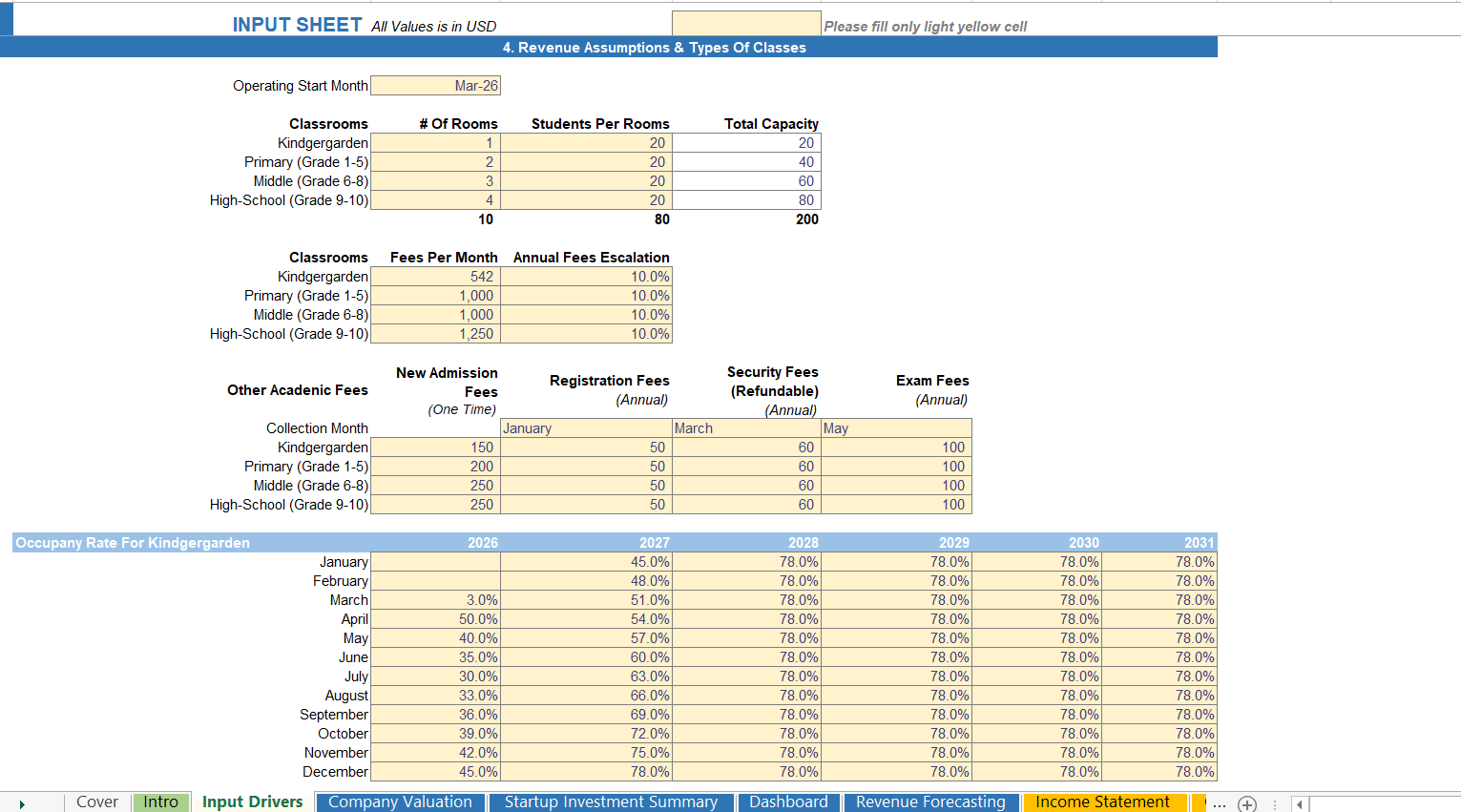Click the Input Drivers tab
Viewport: 1461px width, 812px height.
252,802
